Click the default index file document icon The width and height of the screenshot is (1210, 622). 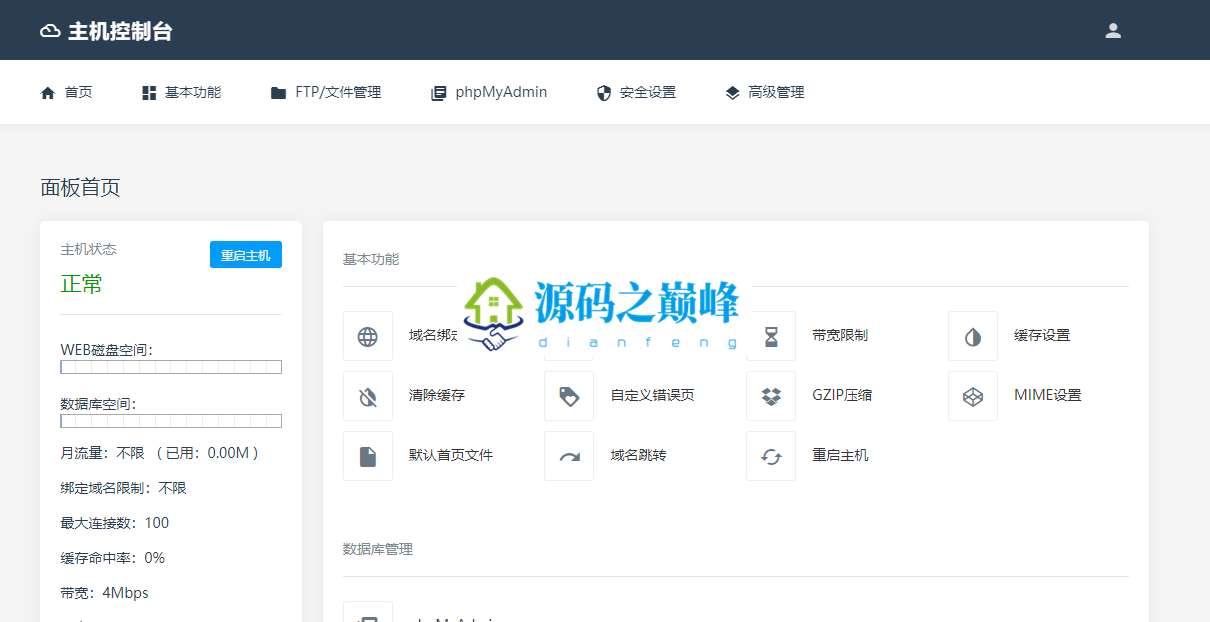pyautogui.click(x=368, y=456)
